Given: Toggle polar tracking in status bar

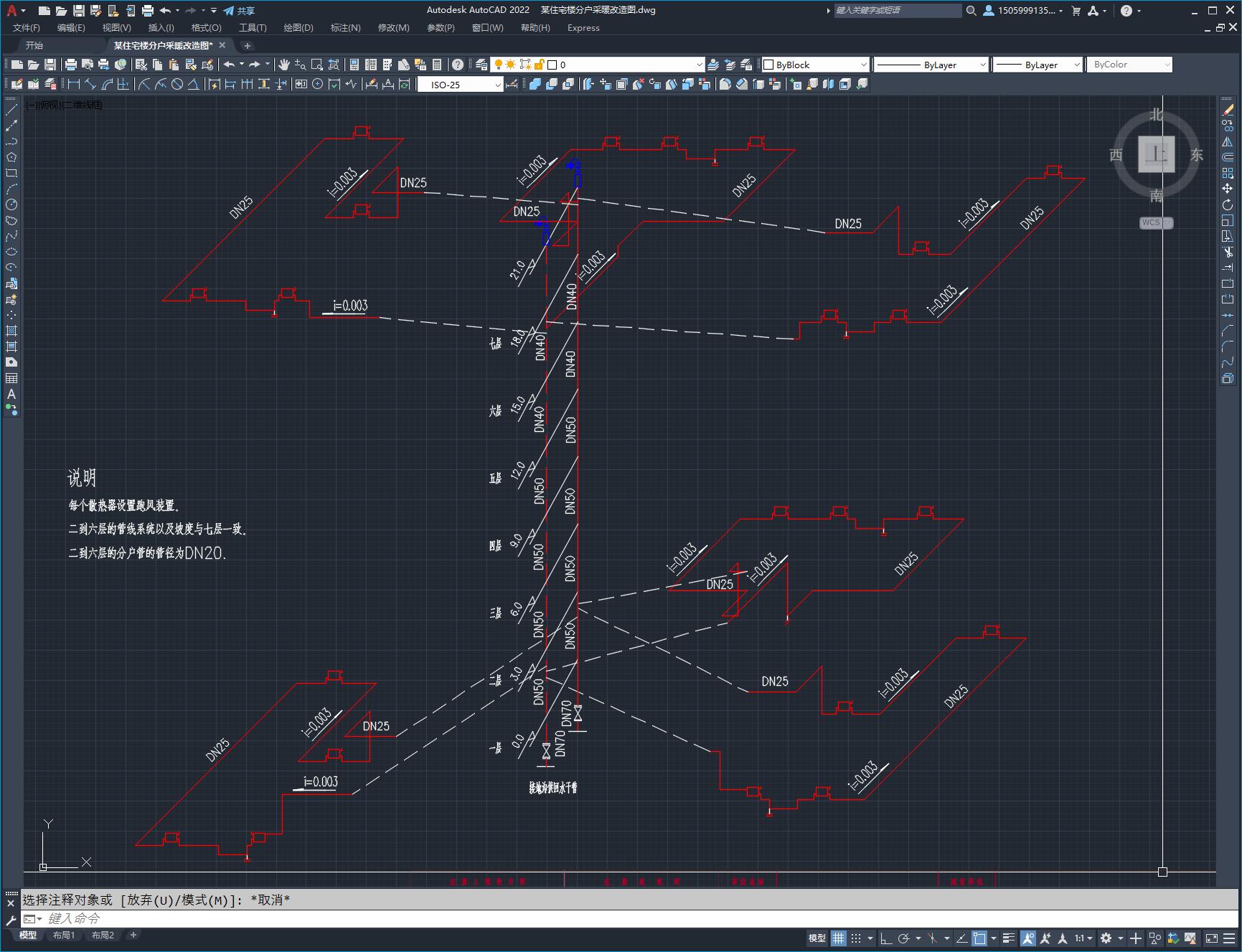Looking at the screenshot, I should pos(904,938).
